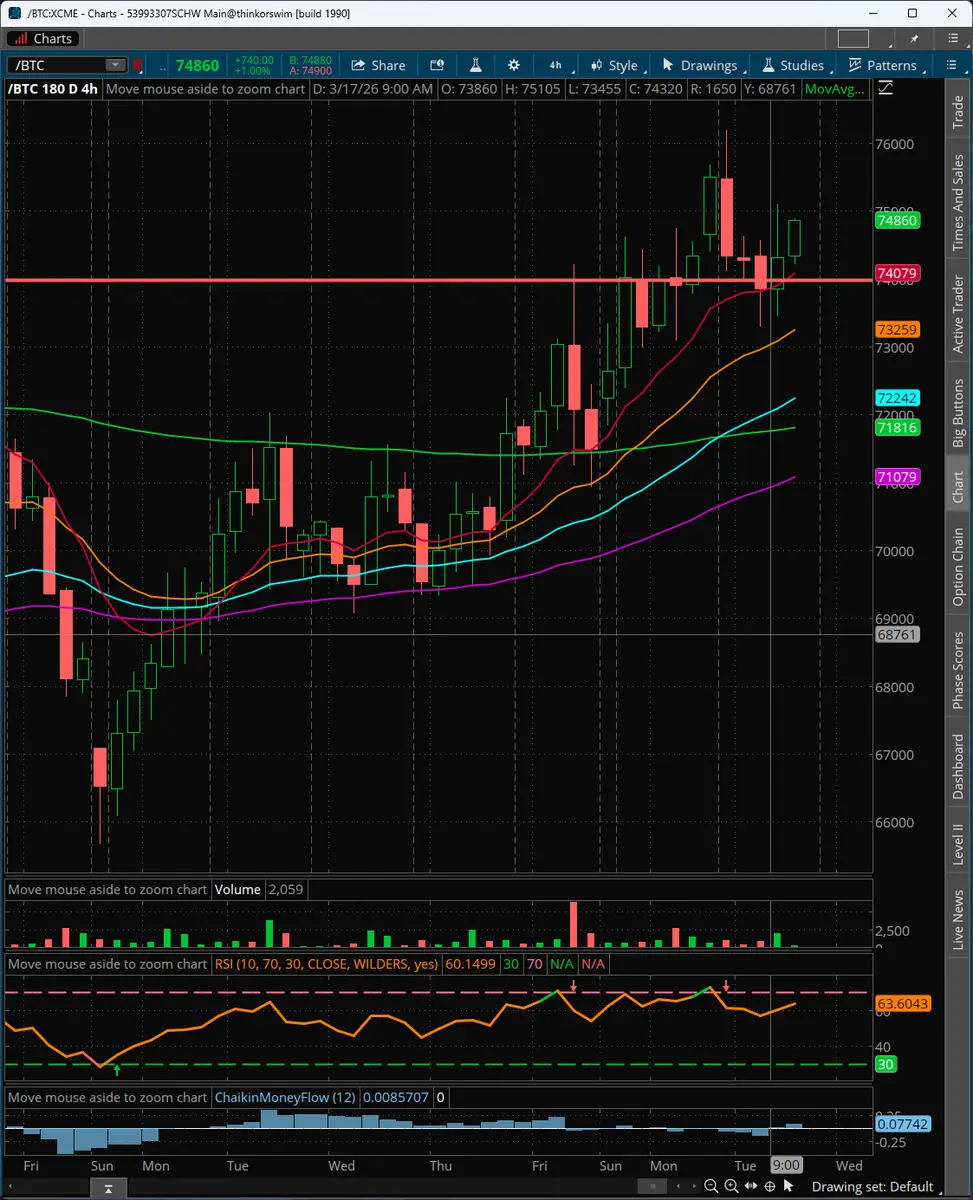
Task: Click the pin icon in the header
Action: 914,38
